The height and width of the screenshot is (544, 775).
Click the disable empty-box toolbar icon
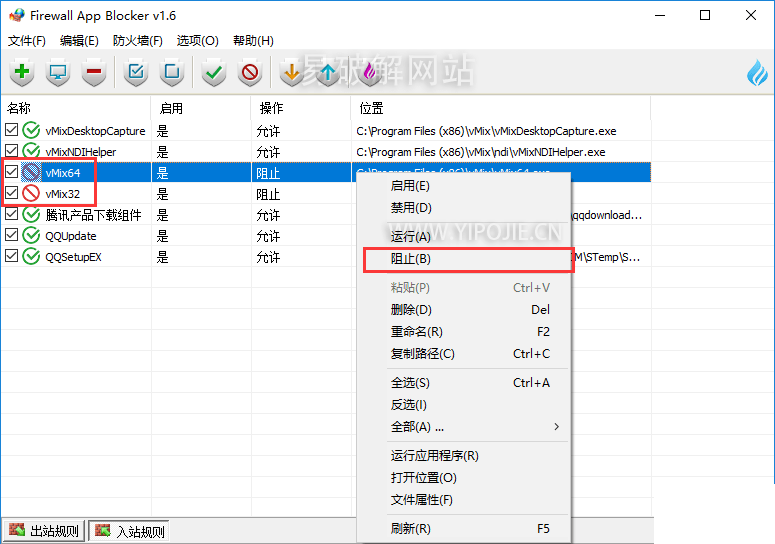172,73
